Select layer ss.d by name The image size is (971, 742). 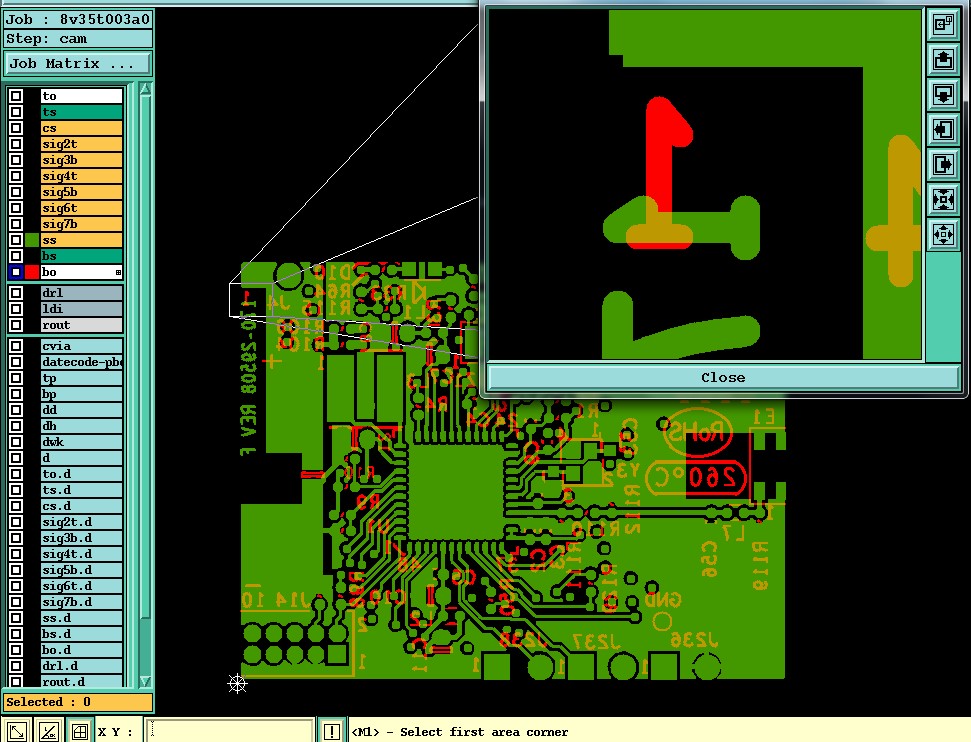pos(82,618)
